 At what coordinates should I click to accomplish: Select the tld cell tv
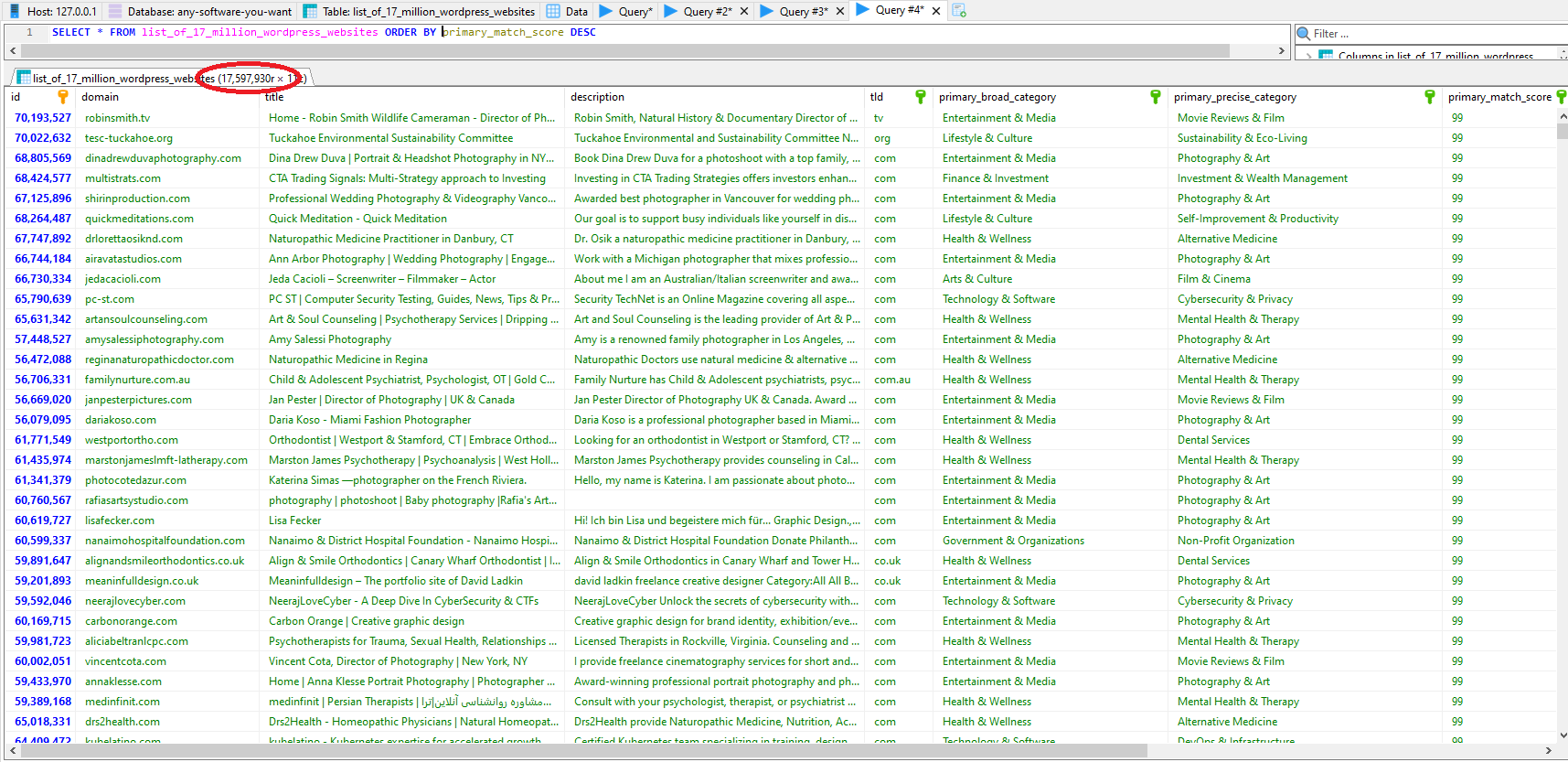coord(879,118)
